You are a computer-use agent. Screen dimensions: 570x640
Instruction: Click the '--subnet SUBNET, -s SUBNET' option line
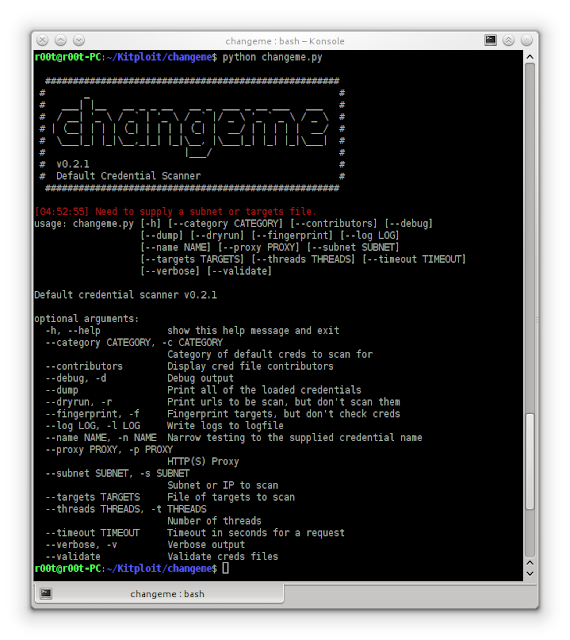point(117,473)
